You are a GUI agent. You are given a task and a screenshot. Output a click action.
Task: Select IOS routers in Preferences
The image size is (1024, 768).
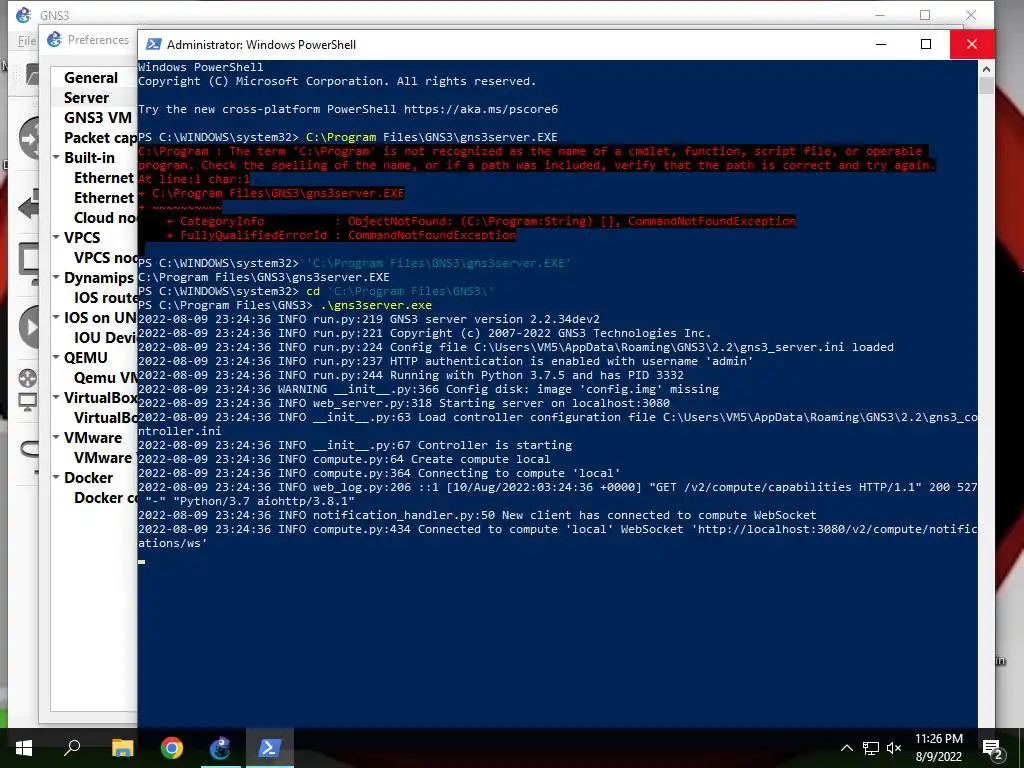pos(106,298)
